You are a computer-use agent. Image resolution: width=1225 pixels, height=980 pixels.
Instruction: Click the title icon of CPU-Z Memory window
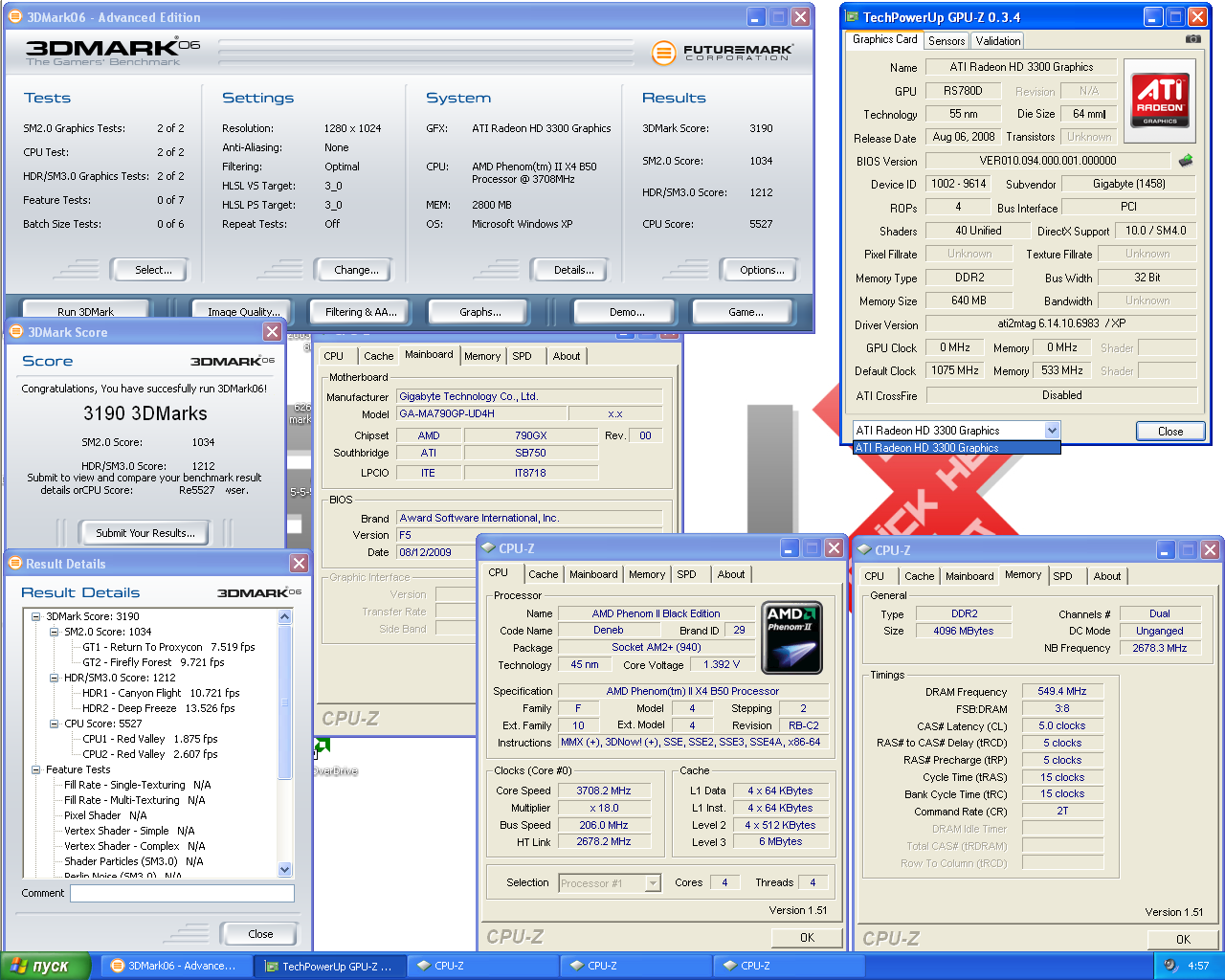pos(863,550)
